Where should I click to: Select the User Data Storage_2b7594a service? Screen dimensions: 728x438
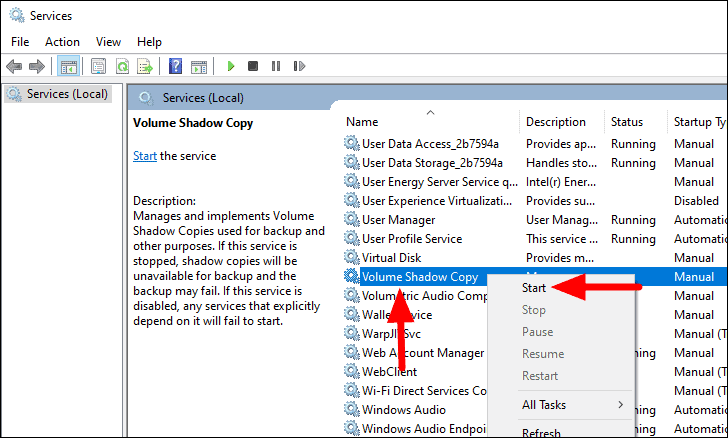(x=432, y=163)
